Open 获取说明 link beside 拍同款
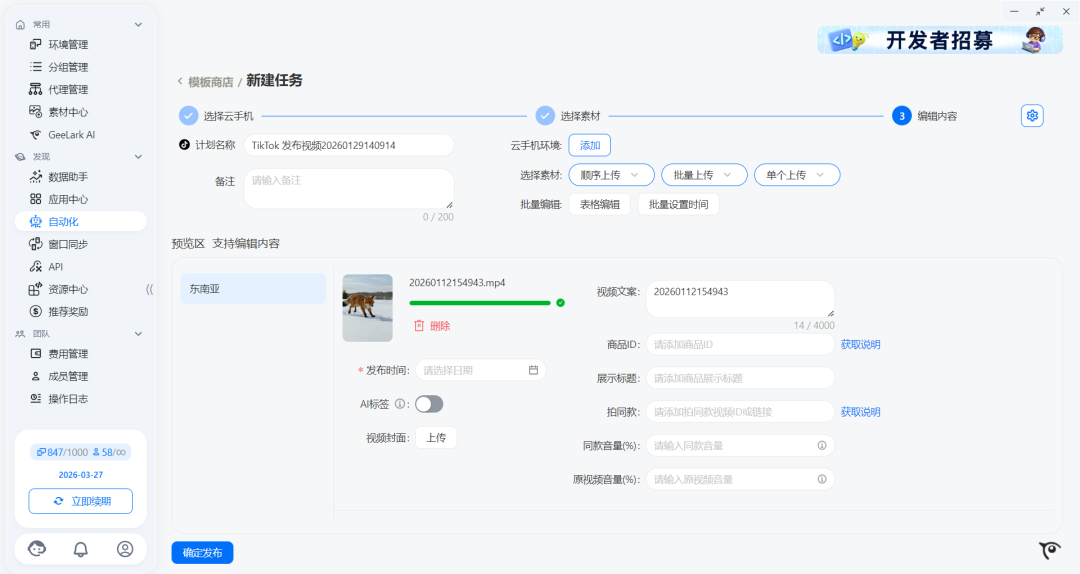1080x574 pixels. (860, 412)
